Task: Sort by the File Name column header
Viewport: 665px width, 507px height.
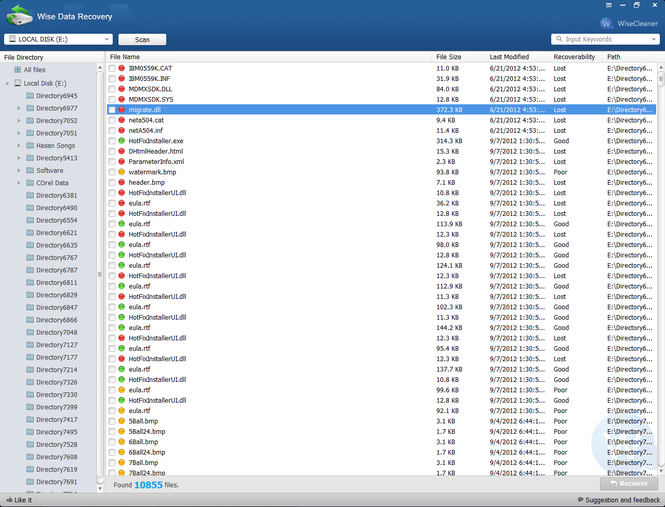Action: [269, 57]
